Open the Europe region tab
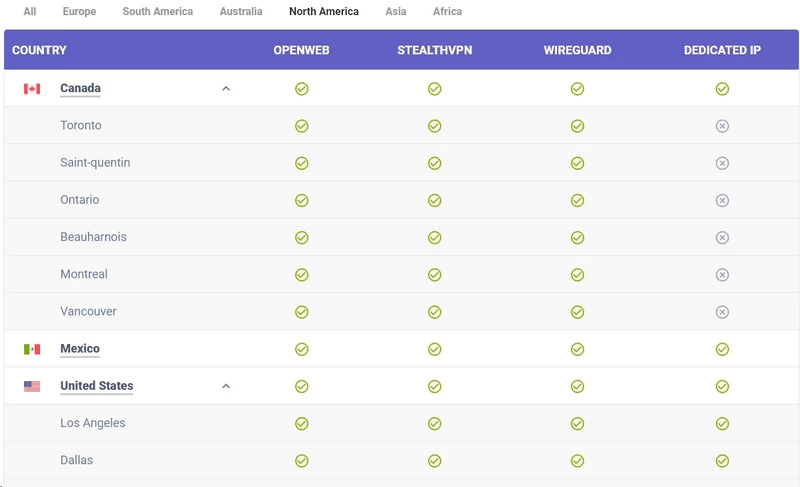The width and height of the screenshot is (800, 487). point(79,11)
